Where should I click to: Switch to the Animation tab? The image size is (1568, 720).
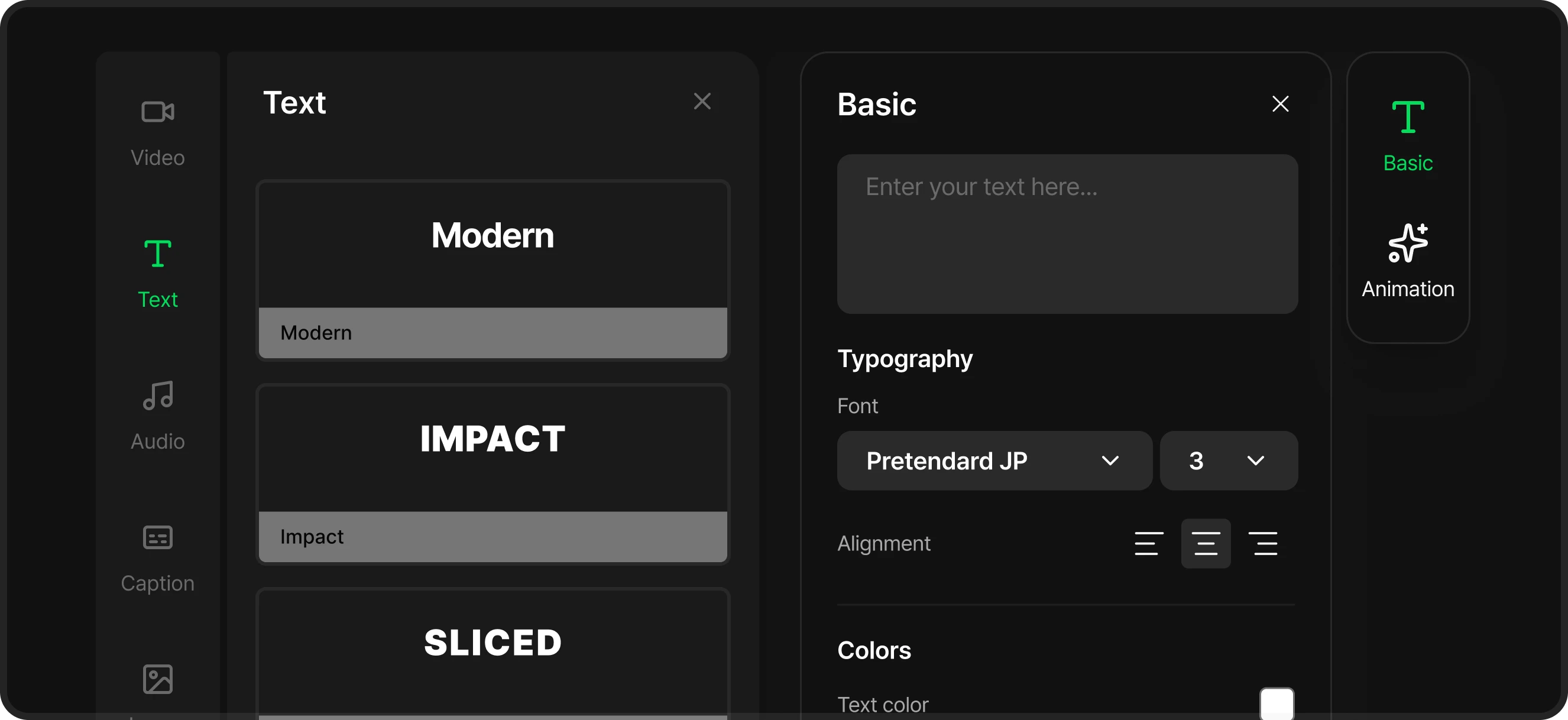(1407, 262)
